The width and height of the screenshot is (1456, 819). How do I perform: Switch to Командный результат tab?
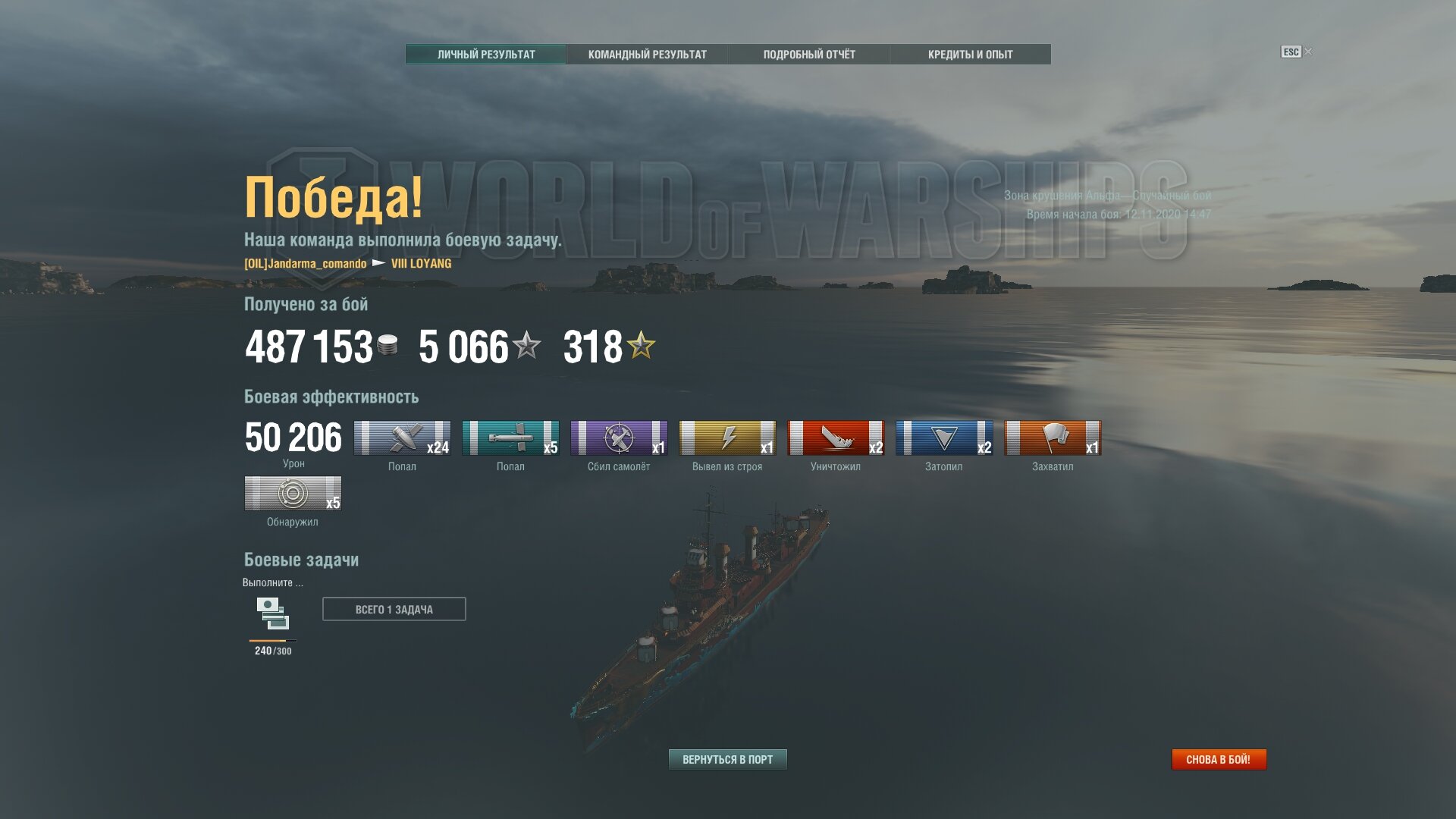(648, 55)
